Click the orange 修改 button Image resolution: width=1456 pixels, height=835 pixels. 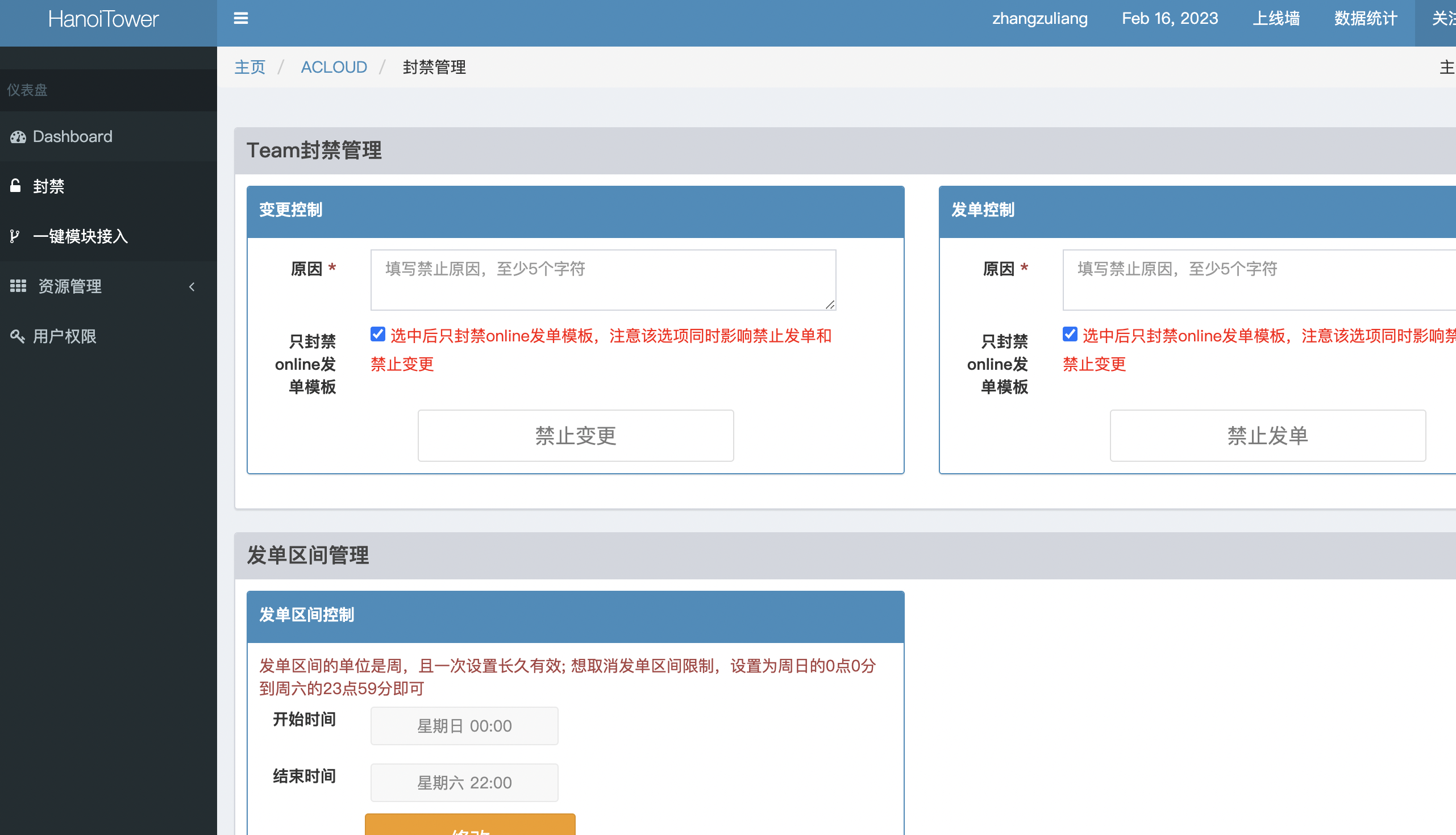point(470,825)
